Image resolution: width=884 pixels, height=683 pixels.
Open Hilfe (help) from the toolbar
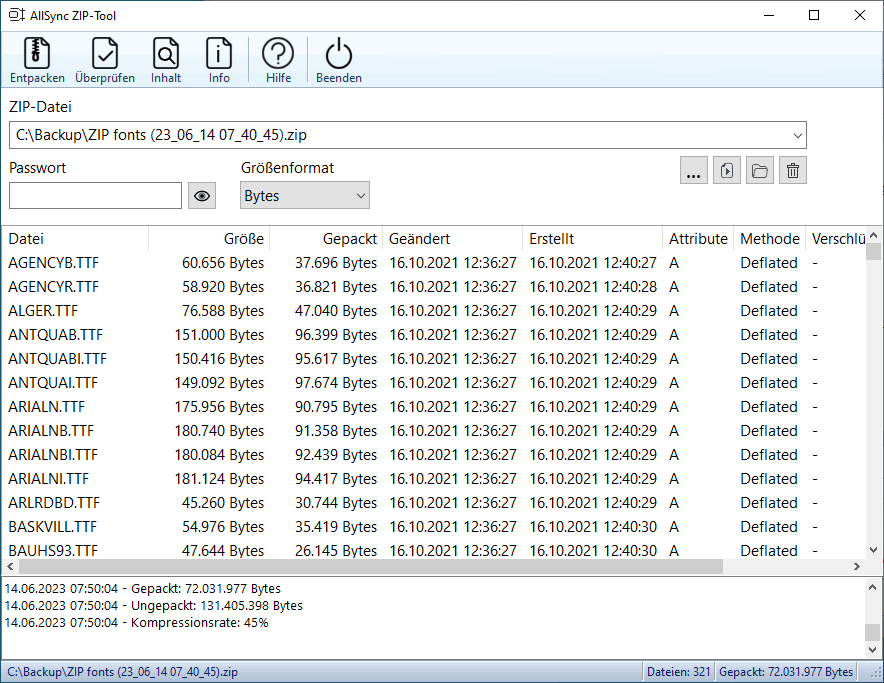point(278,54)
